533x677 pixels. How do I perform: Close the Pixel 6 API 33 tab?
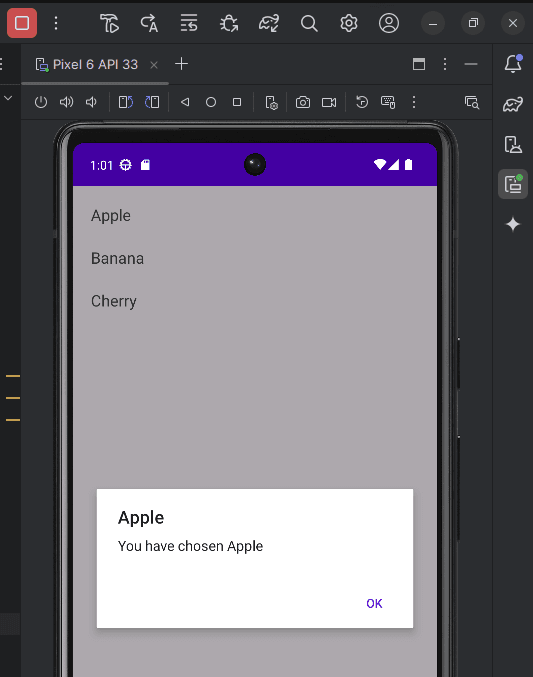154,65
